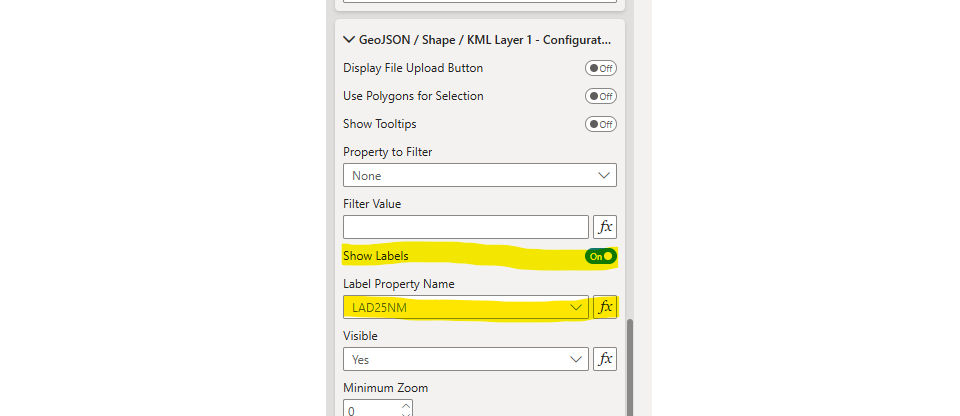Click the Filter Value text box
Viewport: 960px width, 416px height.
(465, 227)
